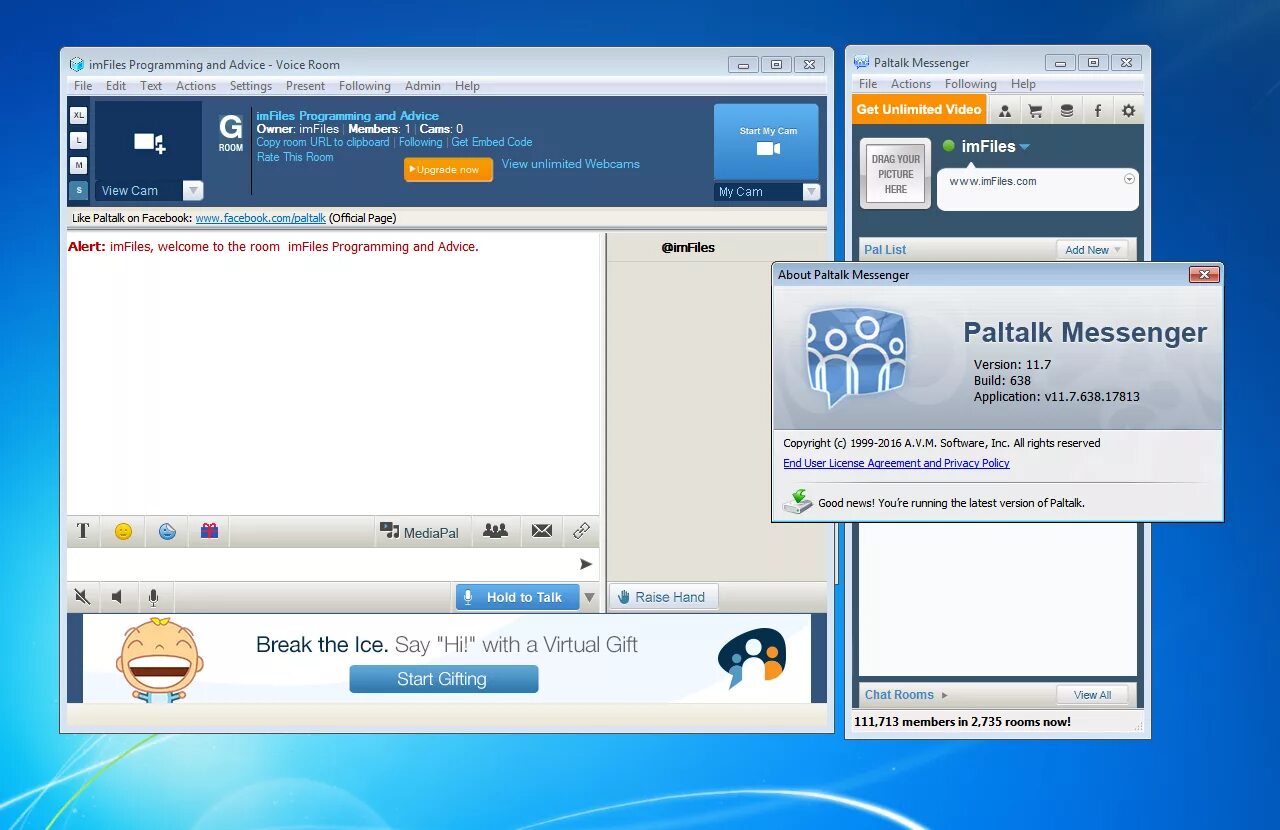Open the My Cam dropdown arrow
Image resolution: width=1280 pixels, height=830 pixels.
click(x=811, y=191)
